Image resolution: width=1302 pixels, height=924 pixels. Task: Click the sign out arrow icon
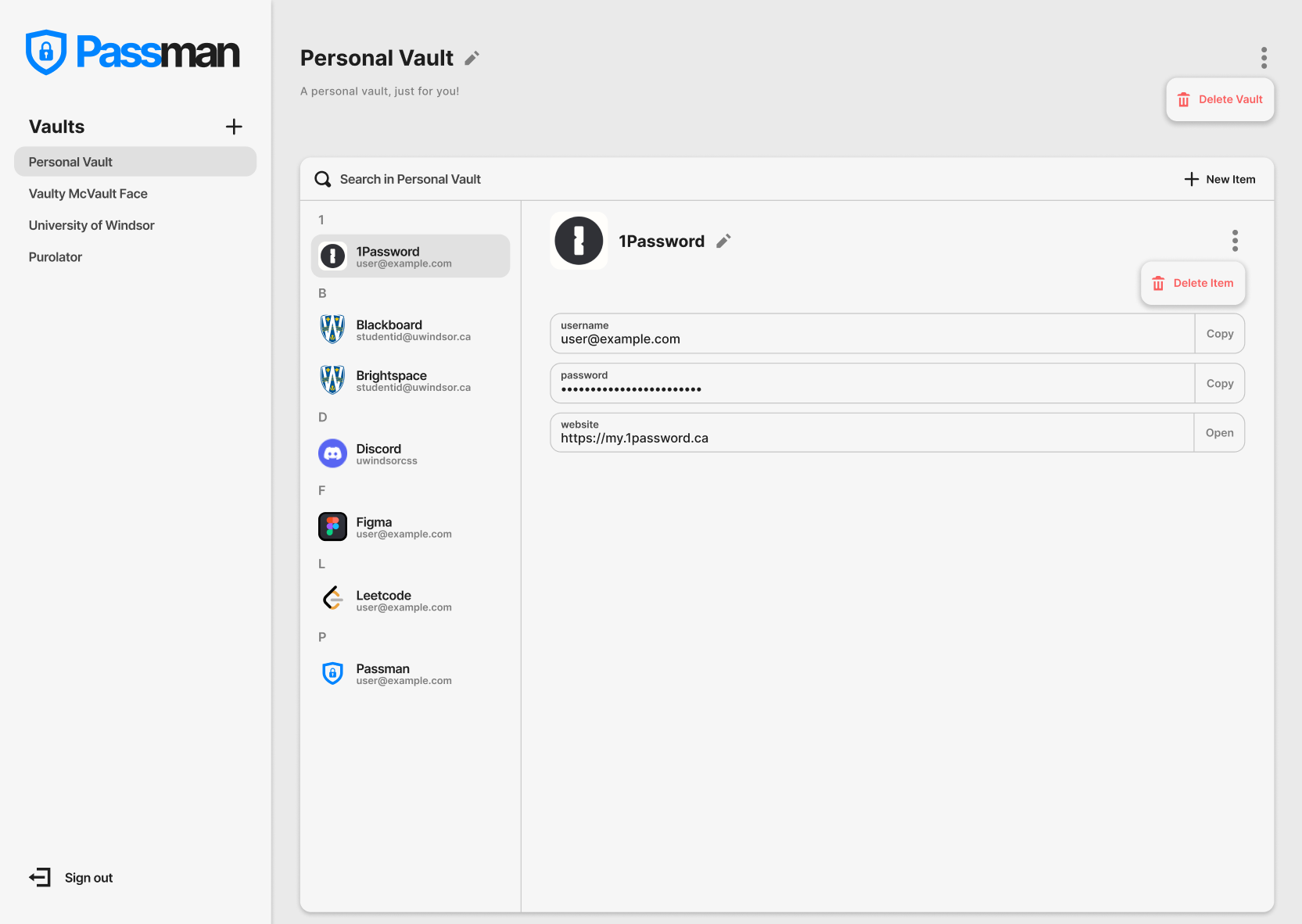coord(40,877)
